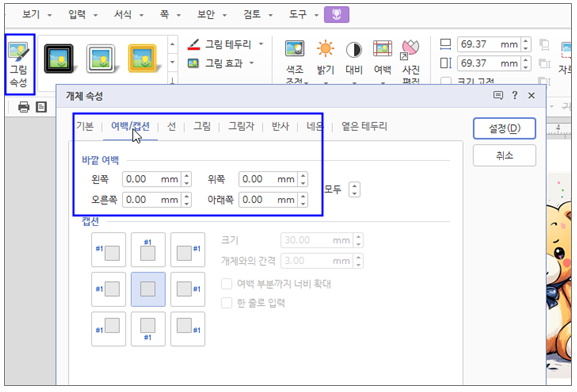Toggle 여백 부분까지 너비 확대 checkbox
The width and height of the screenshot is (577, 392).
pos(227,284)
